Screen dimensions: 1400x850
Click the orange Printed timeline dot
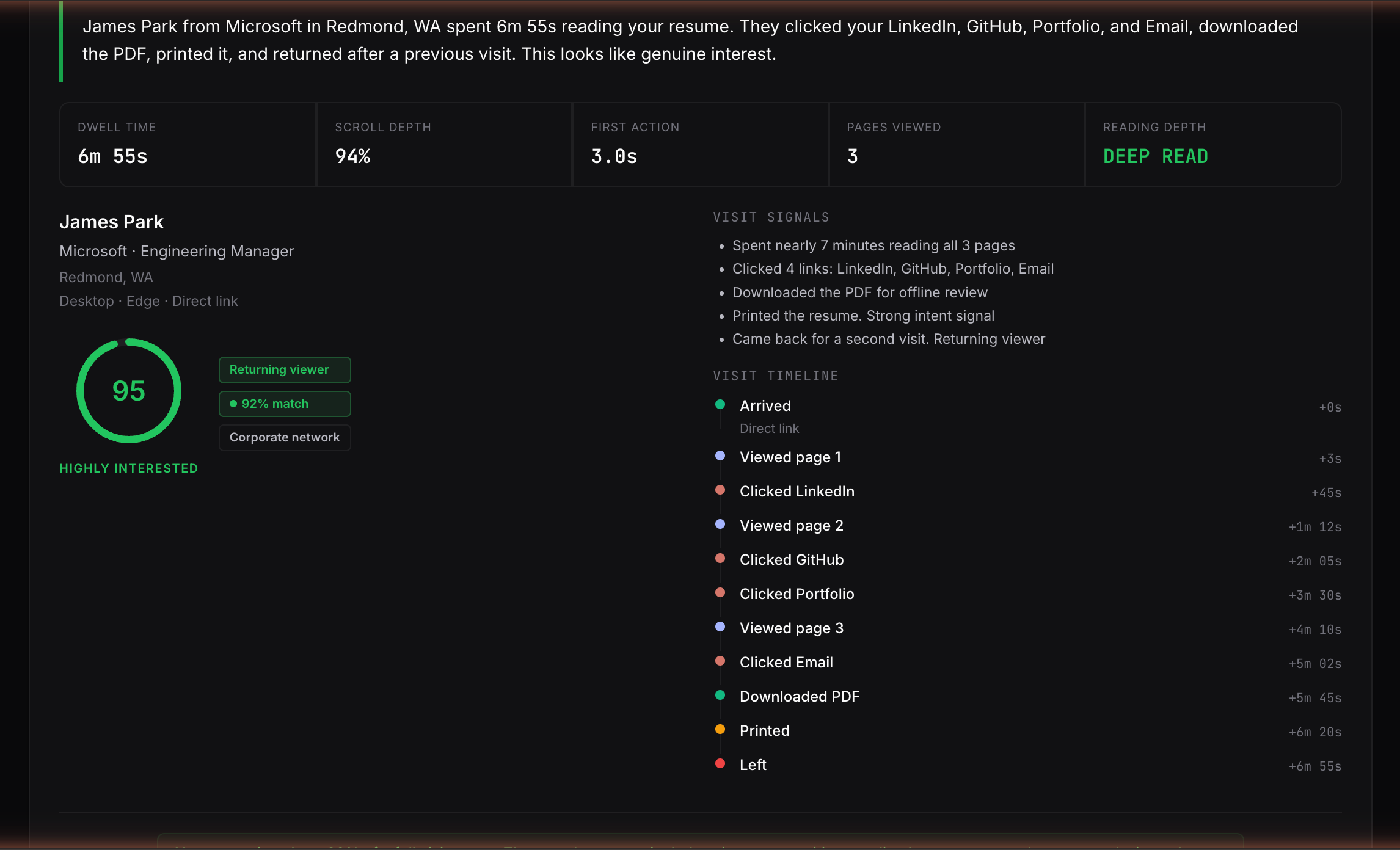pyautogui.click(x=720, y=729)
